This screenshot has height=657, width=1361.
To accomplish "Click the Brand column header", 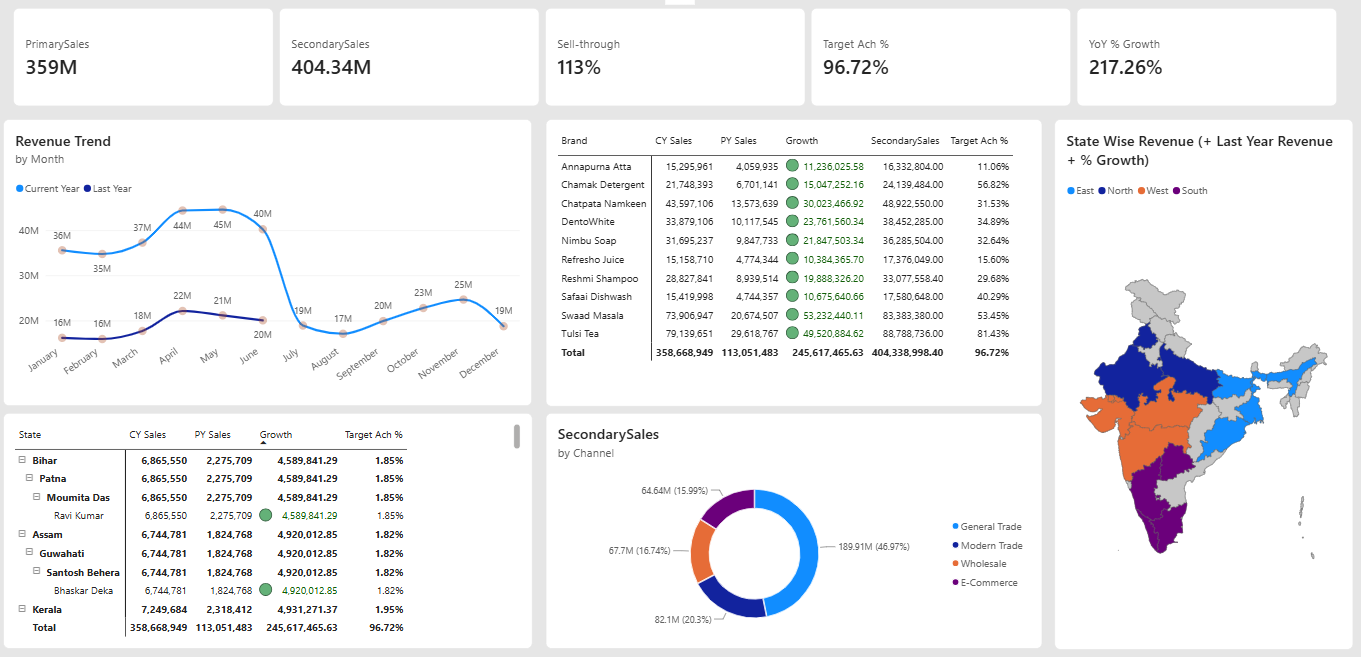I will (x=574, y=141).
